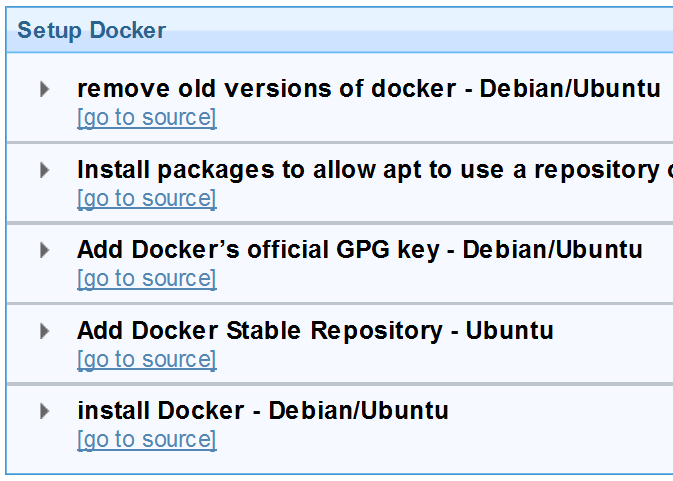Open go to source below install Docker
Viewport: 673px width, 481px height.
tap(147, 440)
